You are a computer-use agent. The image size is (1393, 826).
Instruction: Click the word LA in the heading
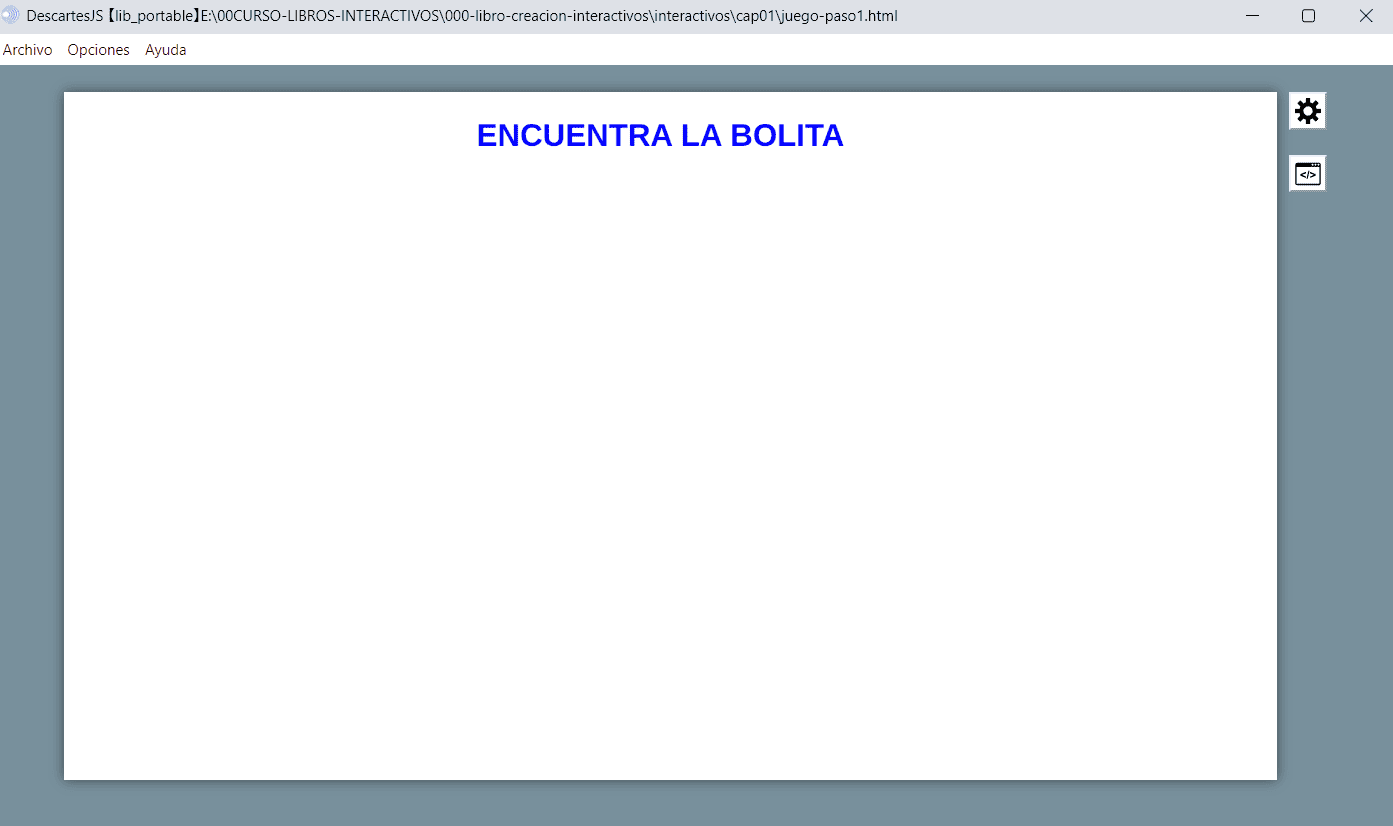pos(701,135)
